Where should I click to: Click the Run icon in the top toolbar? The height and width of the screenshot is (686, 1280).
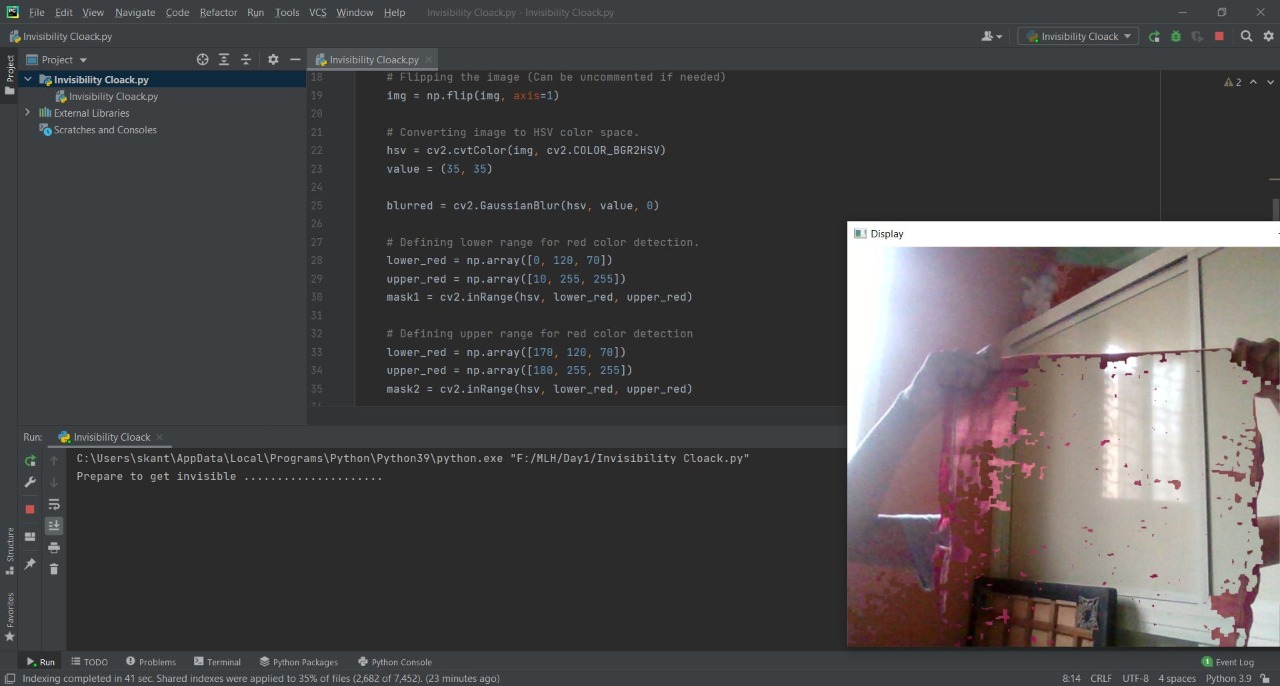tap(1154, 36)
